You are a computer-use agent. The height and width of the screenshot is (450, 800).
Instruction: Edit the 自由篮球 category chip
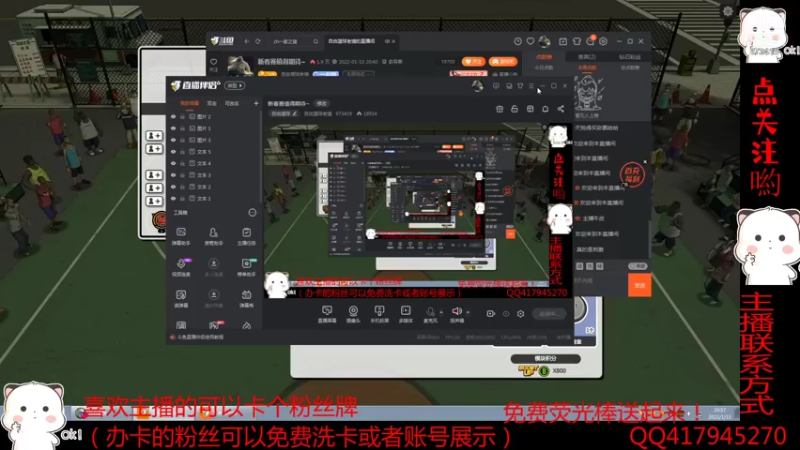click(285, 114)
